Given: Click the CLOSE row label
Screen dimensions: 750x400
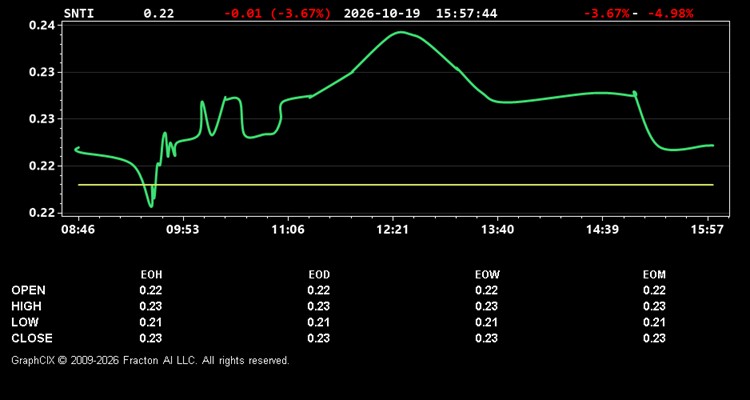Looking at the screenshot, I should tap(32, 338).
